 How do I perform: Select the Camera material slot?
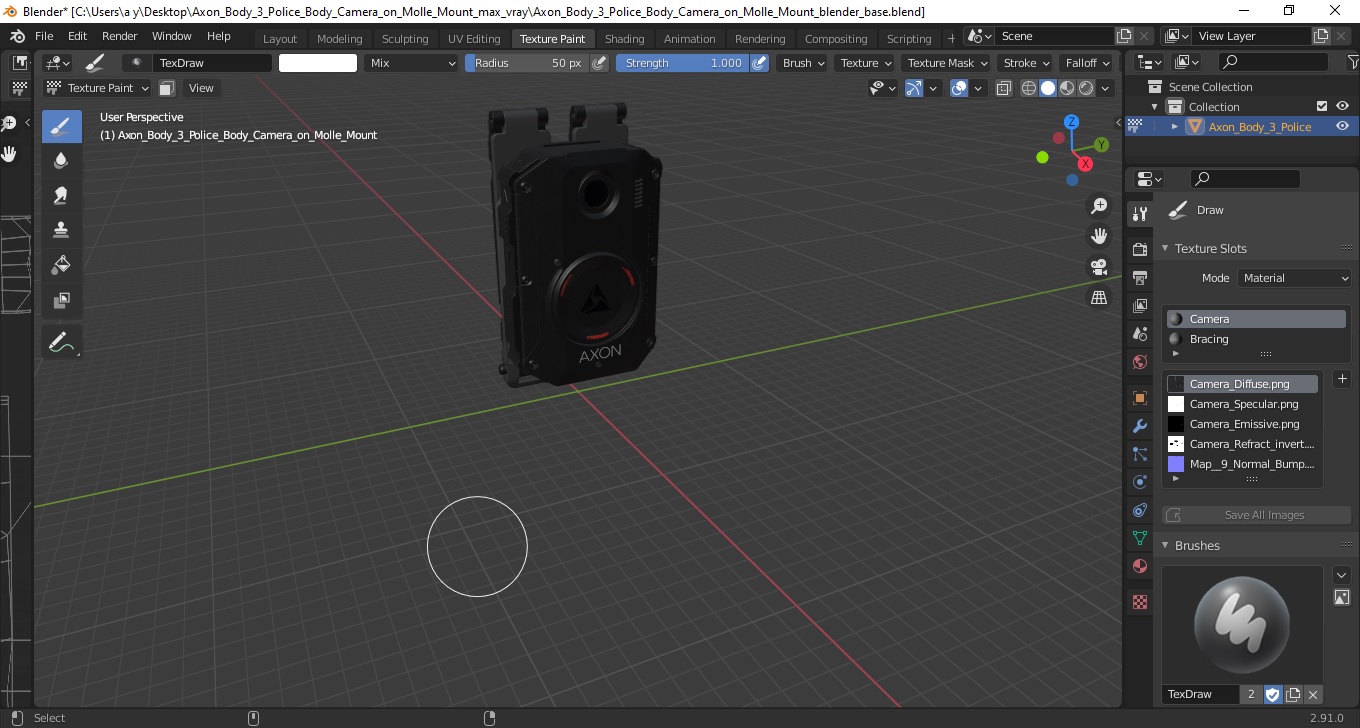tap(1255, 319)
